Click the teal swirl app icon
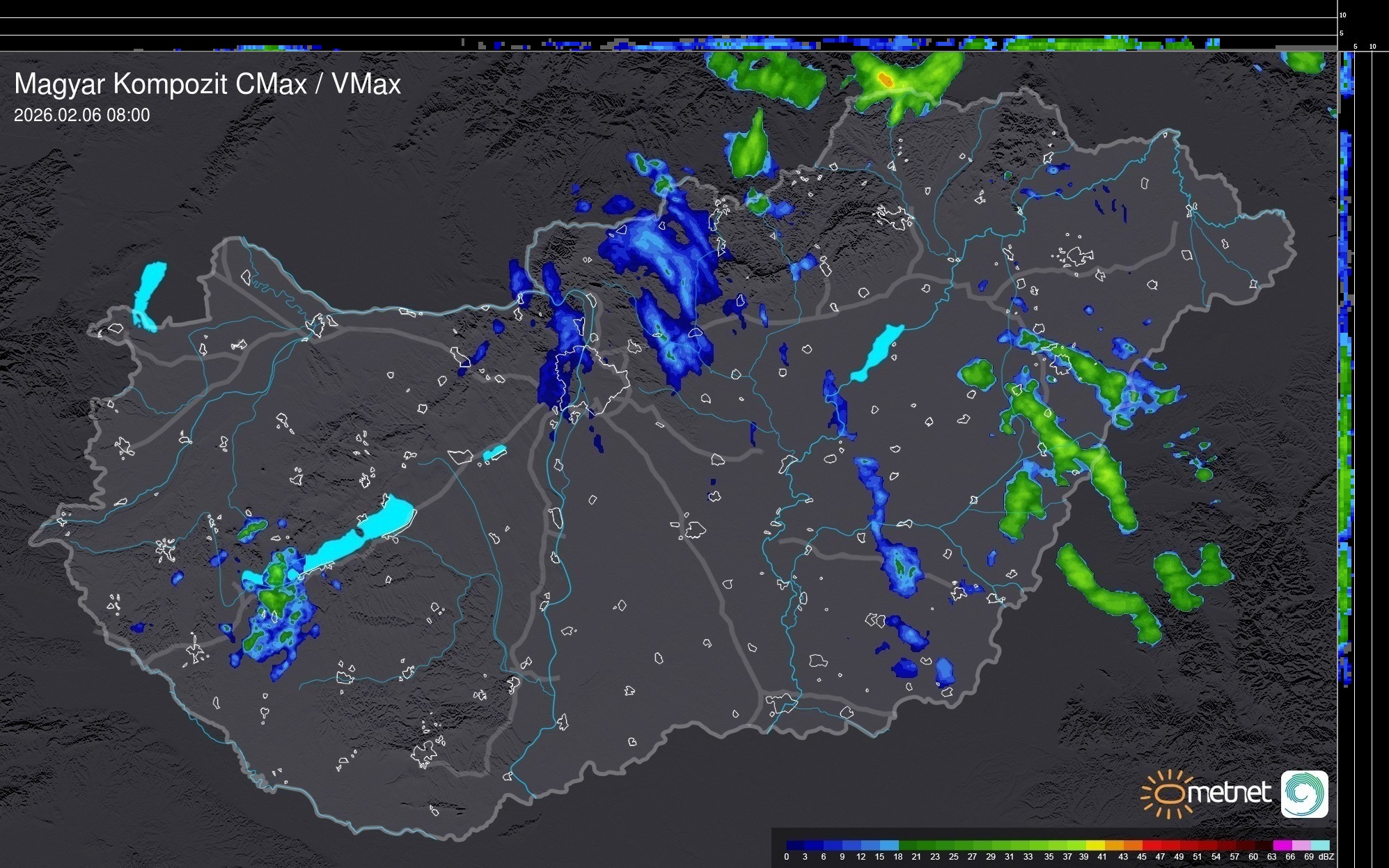Viewport: 1389px width, 868px height. tap(1304, 794)
